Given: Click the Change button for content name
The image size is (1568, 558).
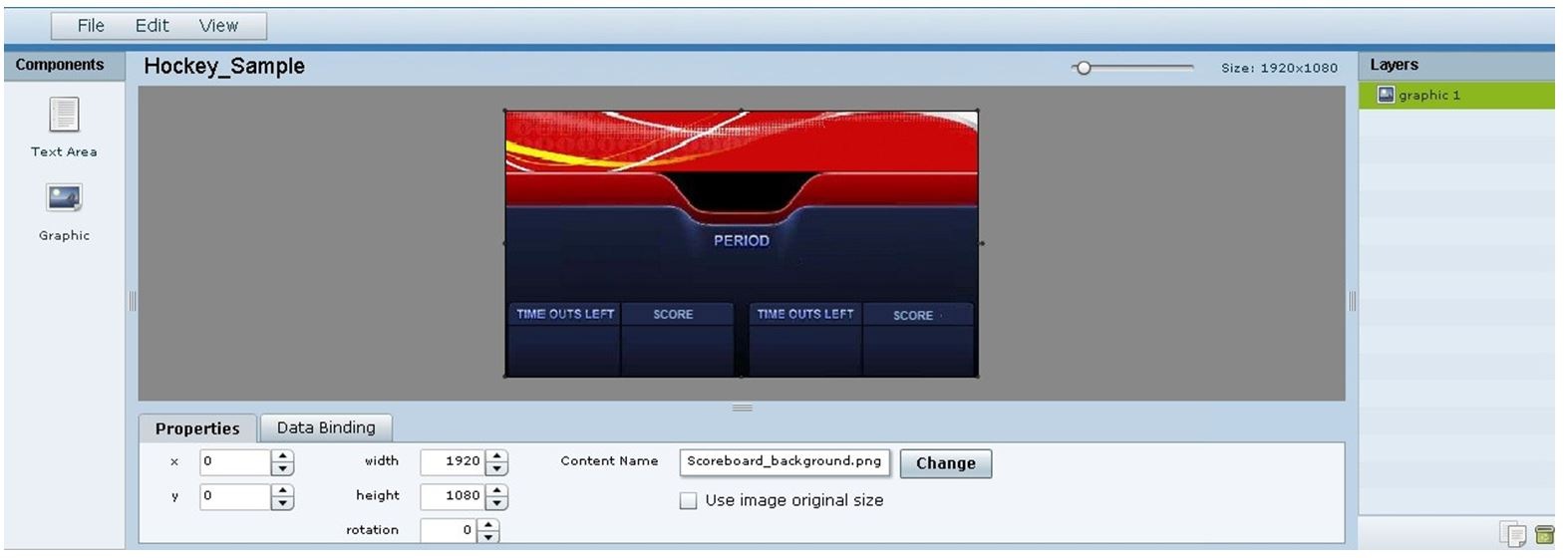Looking at the screenshot, I should point(946,463).
